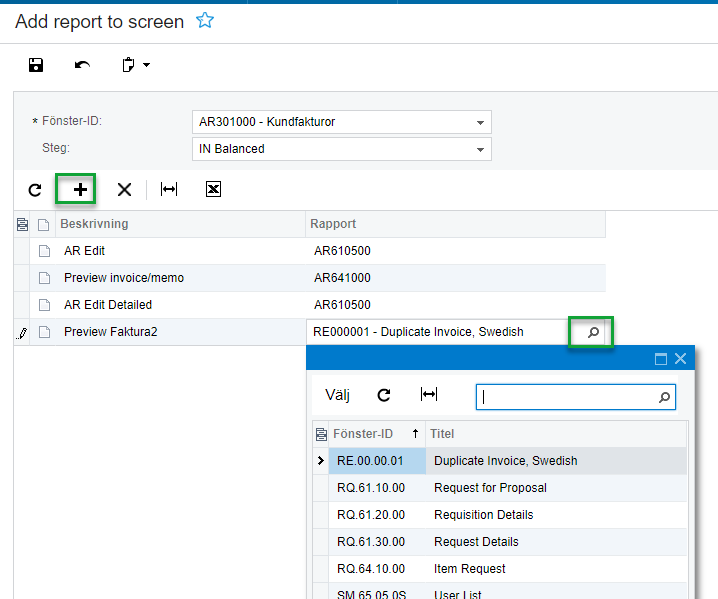
Task: Click the Save disk icon
Action: point(36,65)
